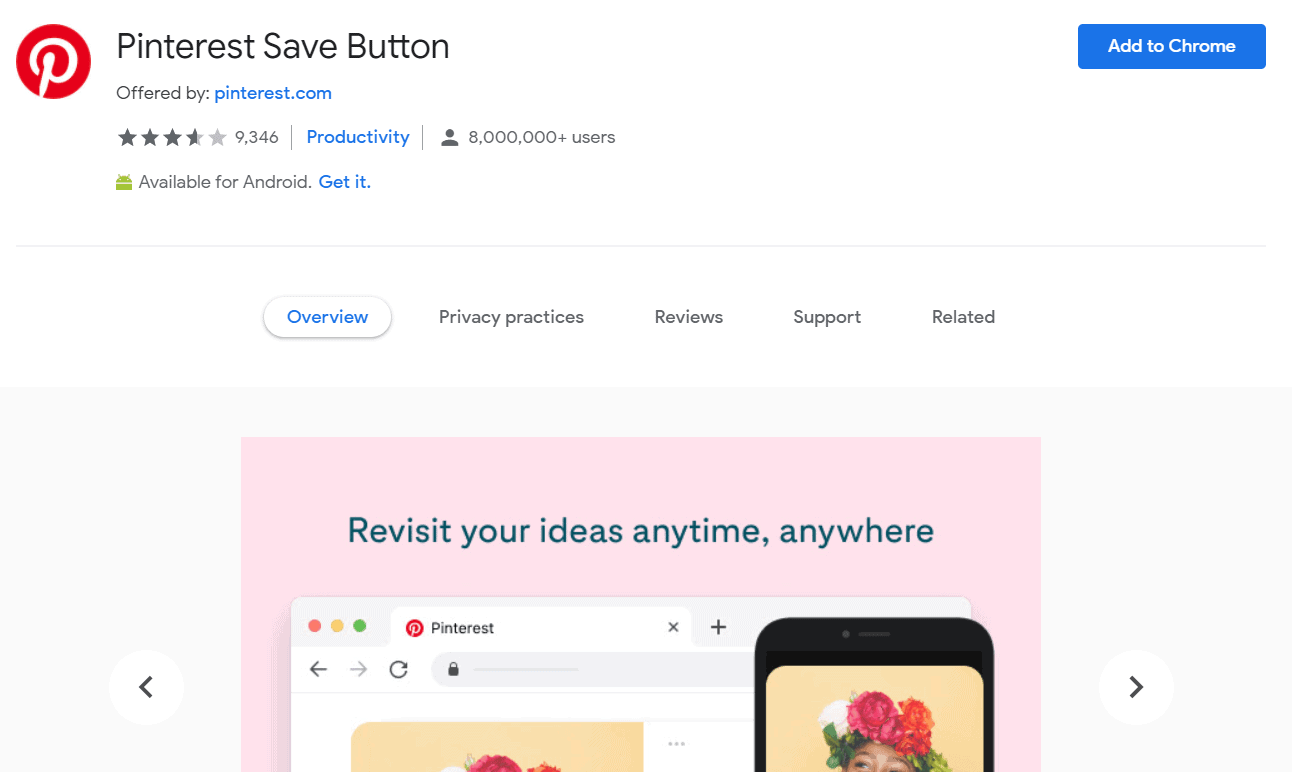Image resolution: width=1292 pixels, height=772 pixels.
Task: Click the Get it. Android link
Action: pos(345,182)
